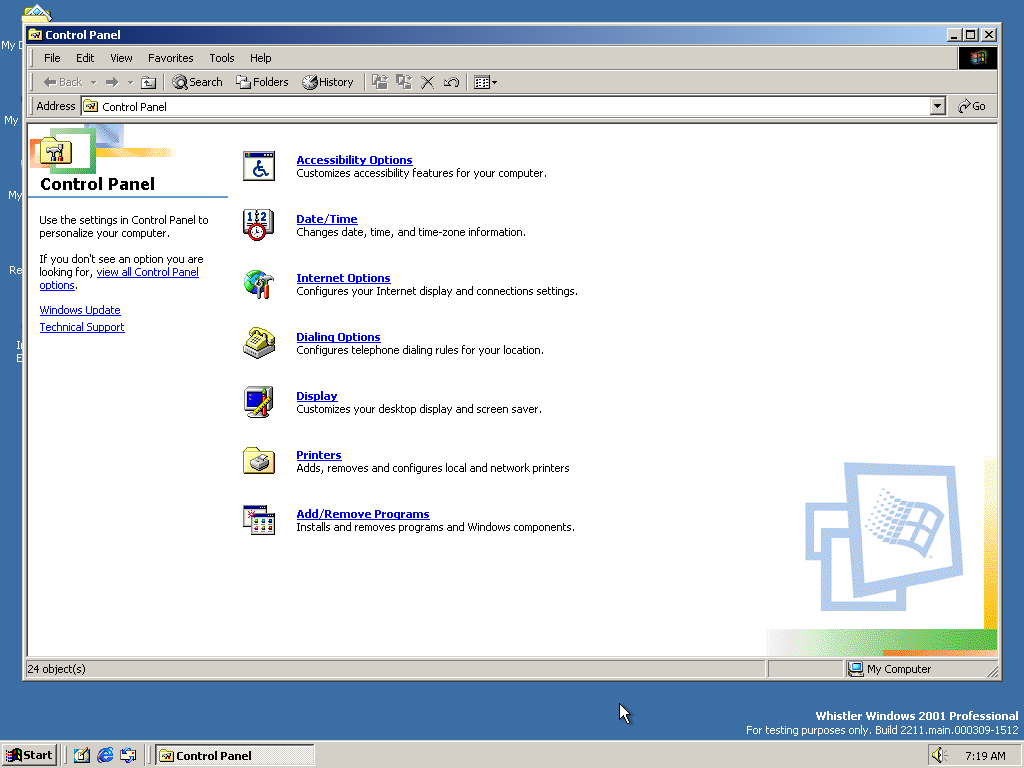
Task: Click the Forward arrow toolbar button
Action: [x=112, y=82]
